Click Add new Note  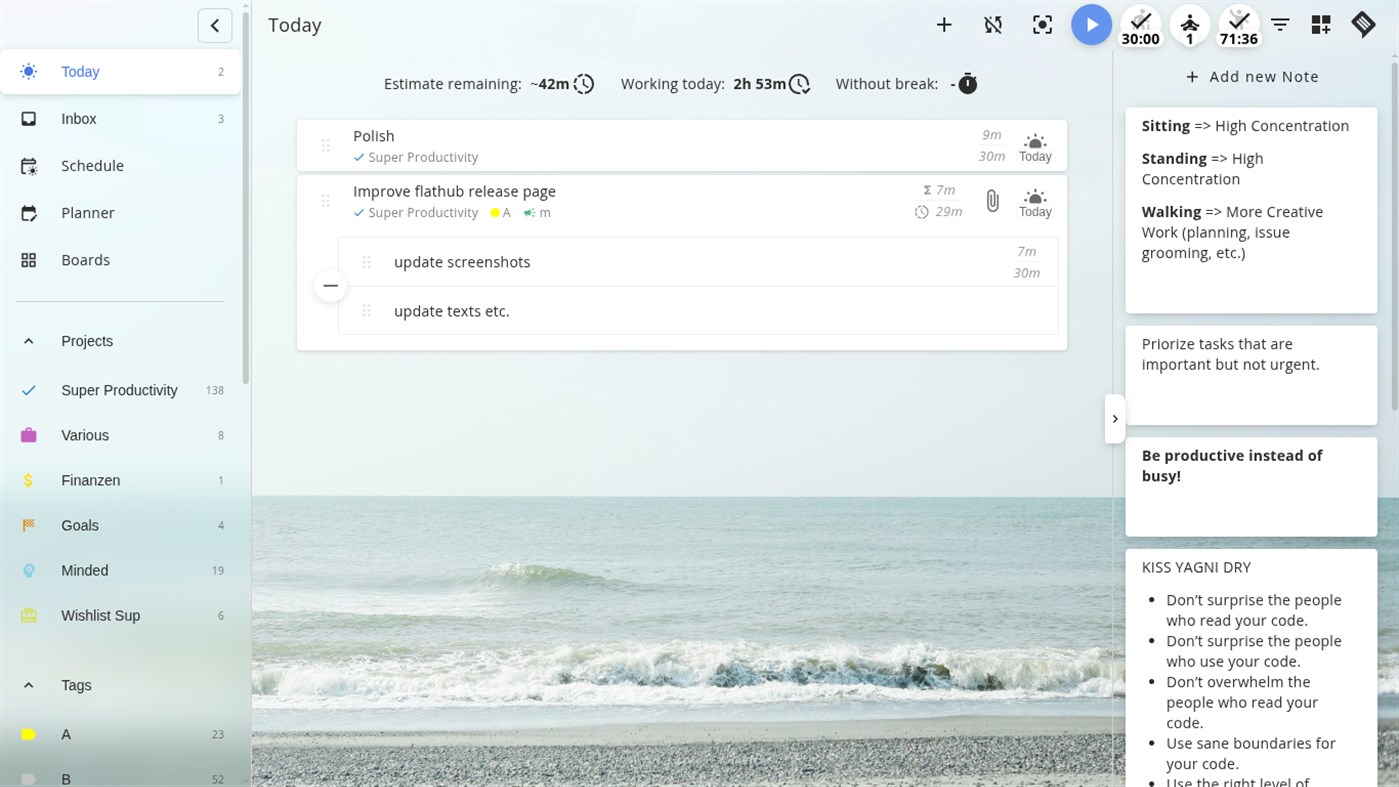tap(1252, 76)
